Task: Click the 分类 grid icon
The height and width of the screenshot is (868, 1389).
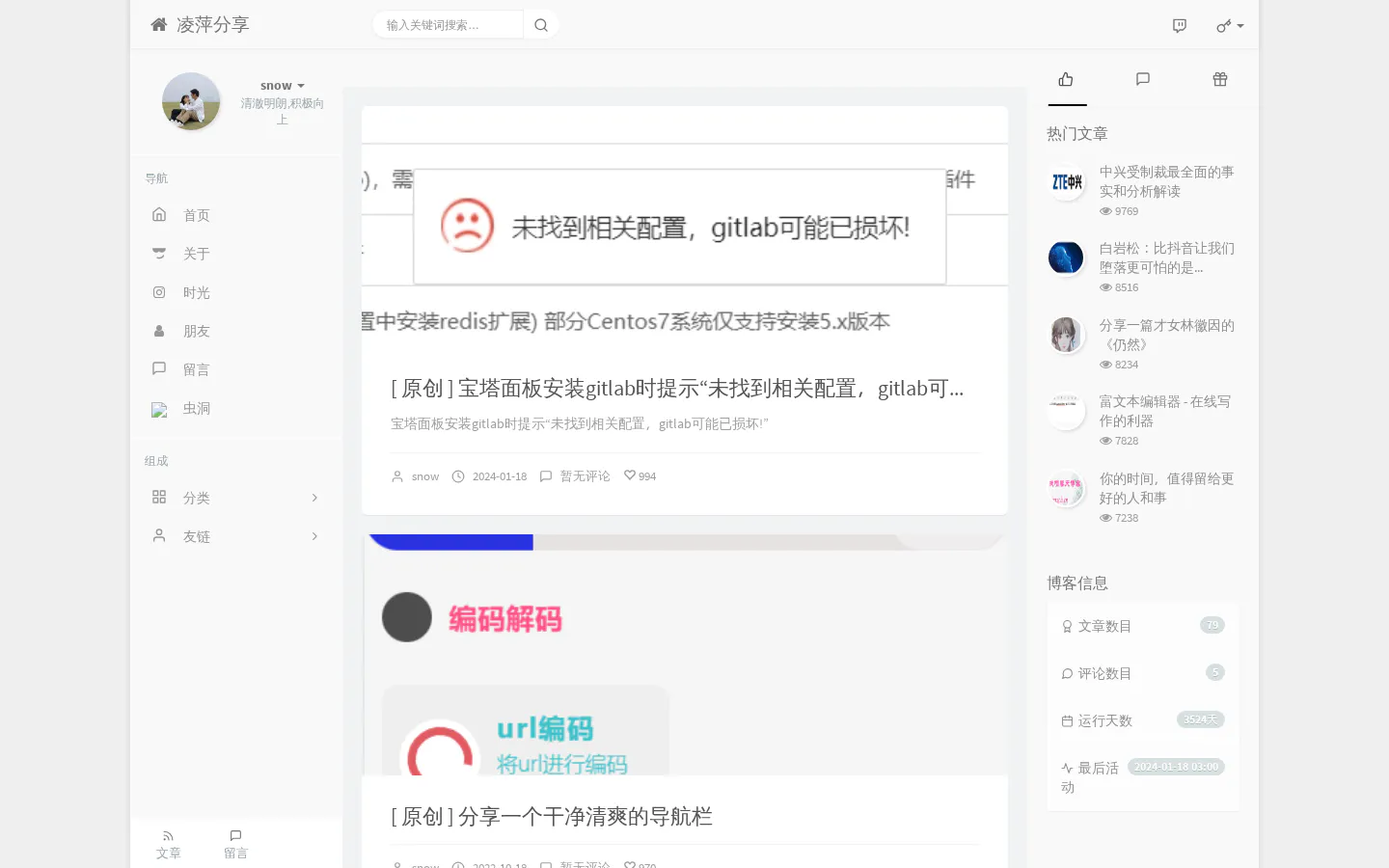Action: click(x=159, y=497)
